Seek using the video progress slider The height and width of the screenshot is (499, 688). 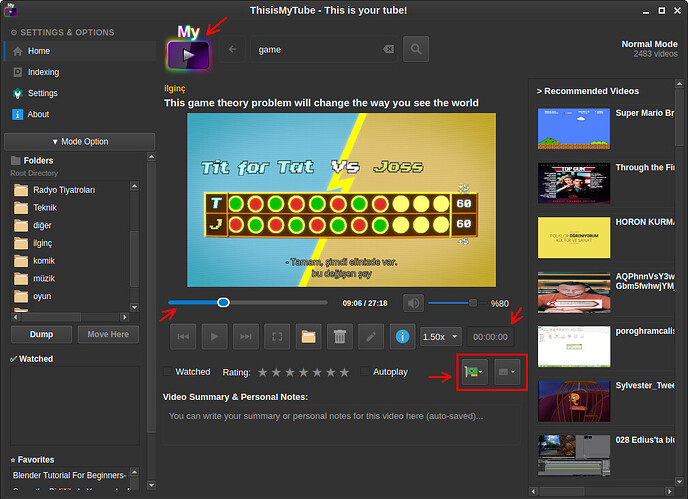[x=248, y=302]
